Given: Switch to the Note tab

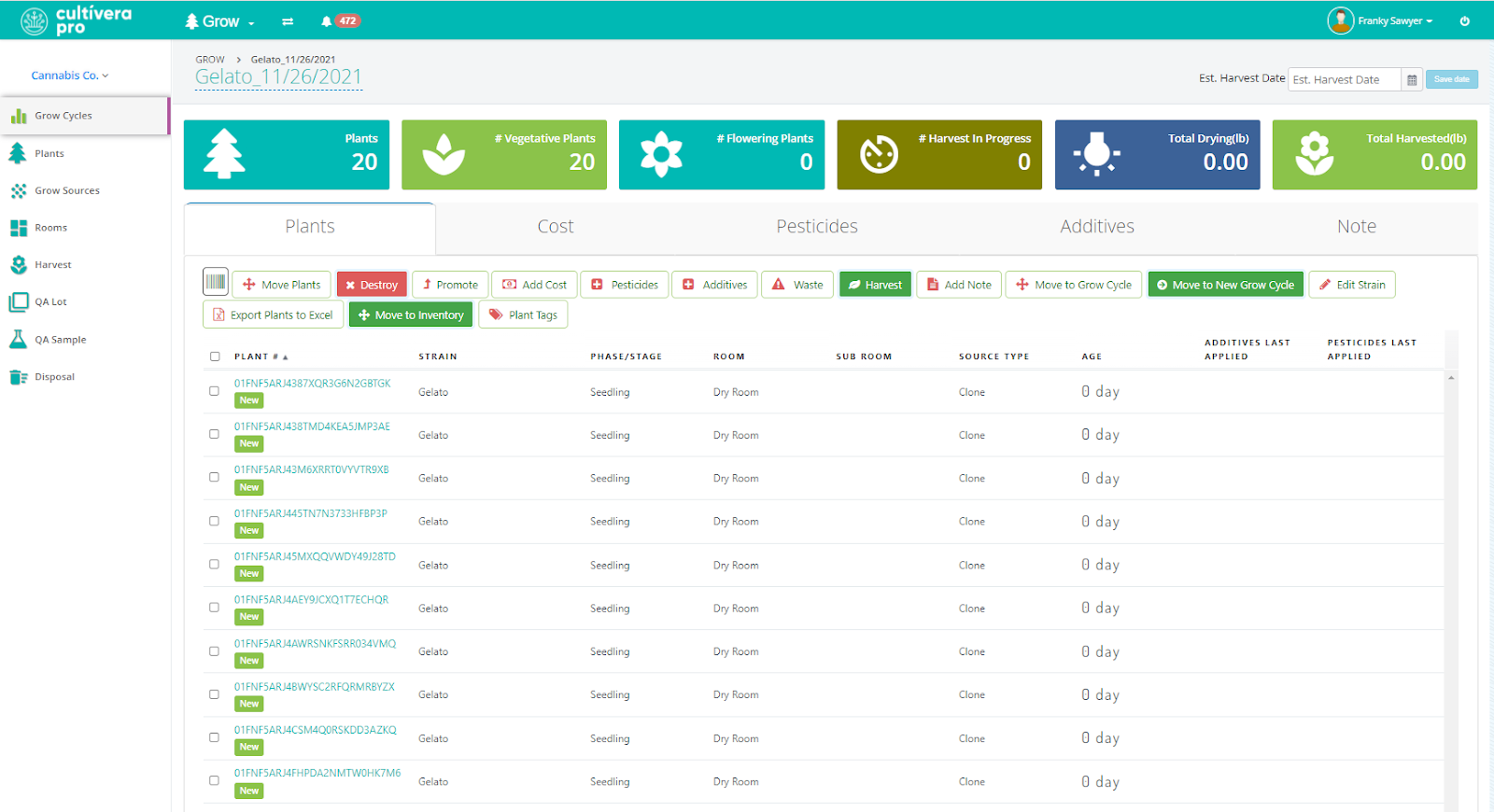Looking at the screenshot, I should [x=1357, y=227].
